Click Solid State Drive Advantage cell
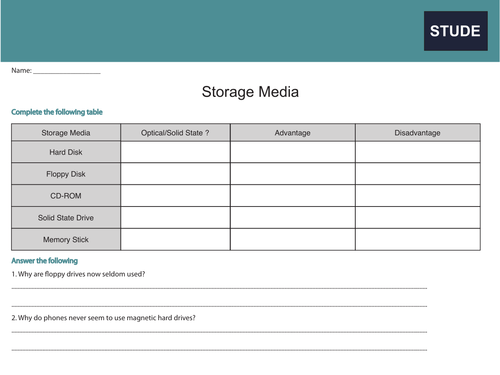This screenshot has height=375, width=500. point(293,218)
